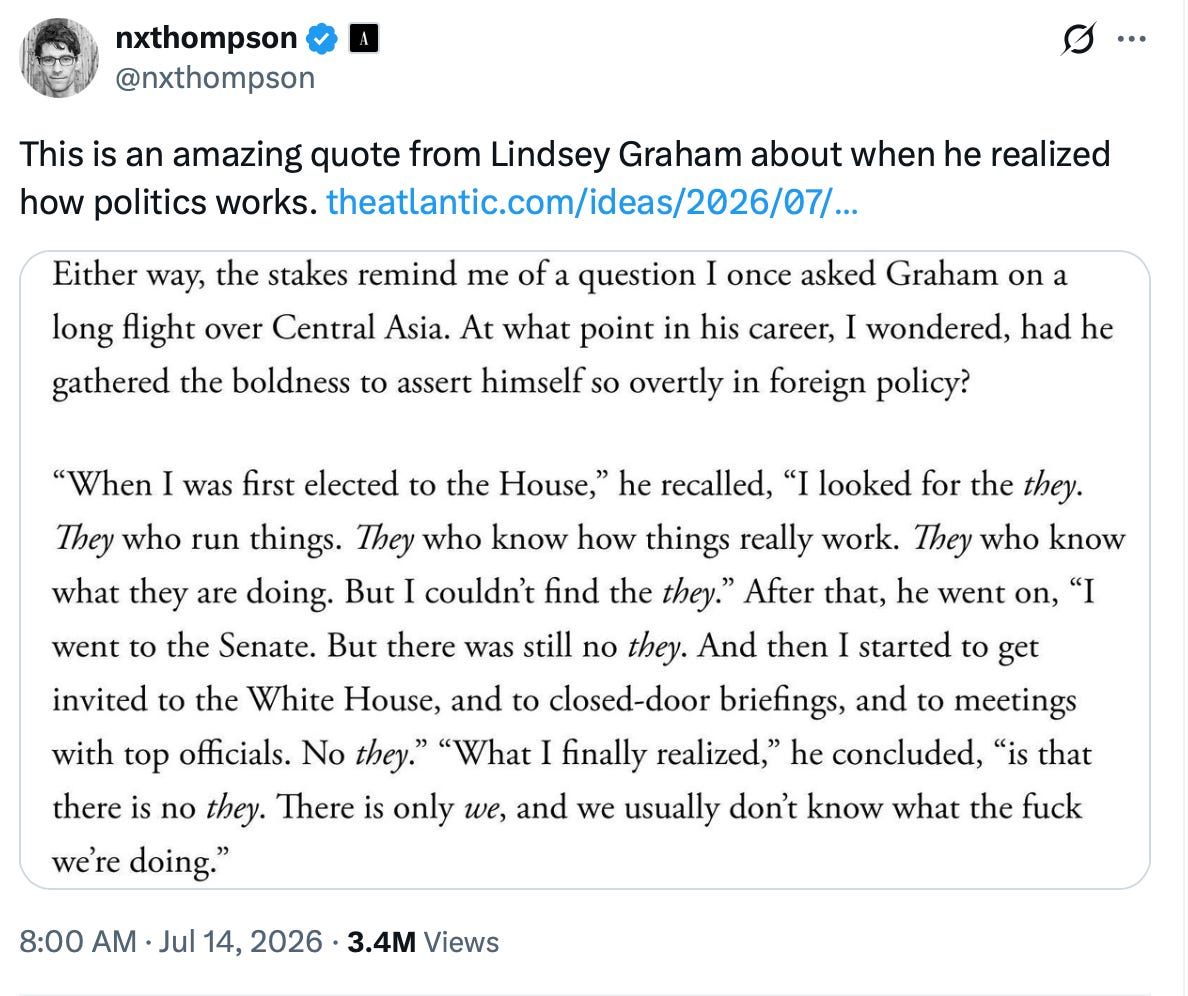Click the phrase 'closed-door briefings' in the excerpt
1188x996 pixels.
coord(697,701)
